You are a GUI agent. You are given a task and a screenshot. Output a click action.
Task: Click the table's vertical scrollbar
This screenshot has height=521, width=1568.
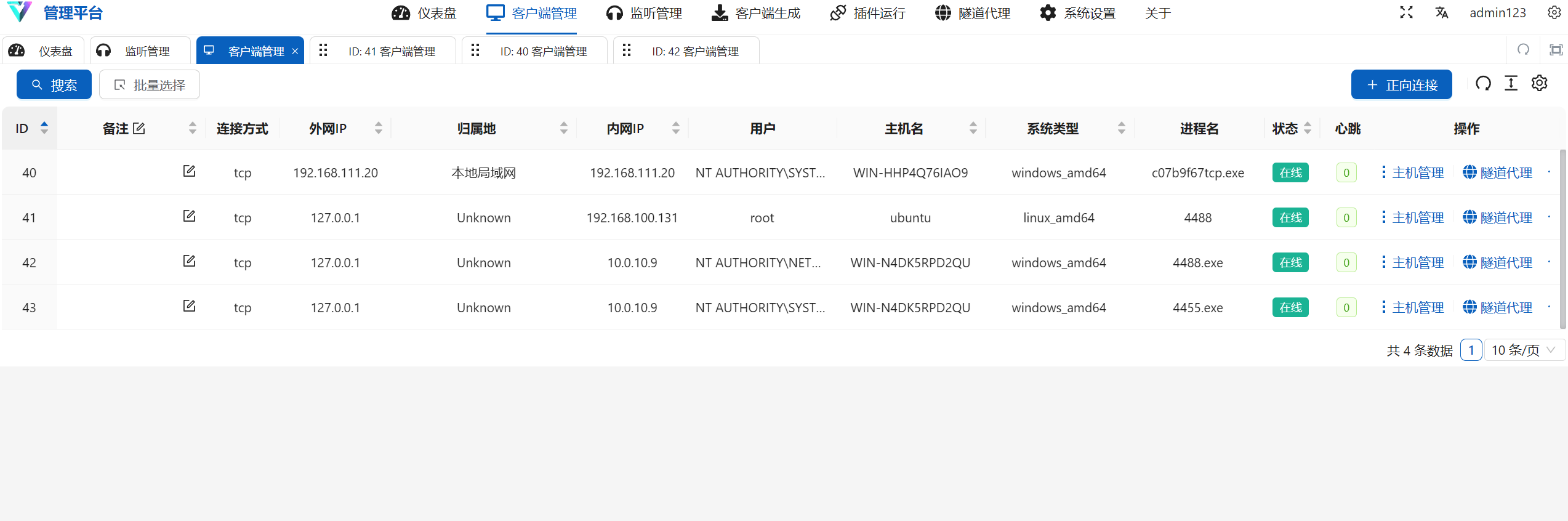1563,240
